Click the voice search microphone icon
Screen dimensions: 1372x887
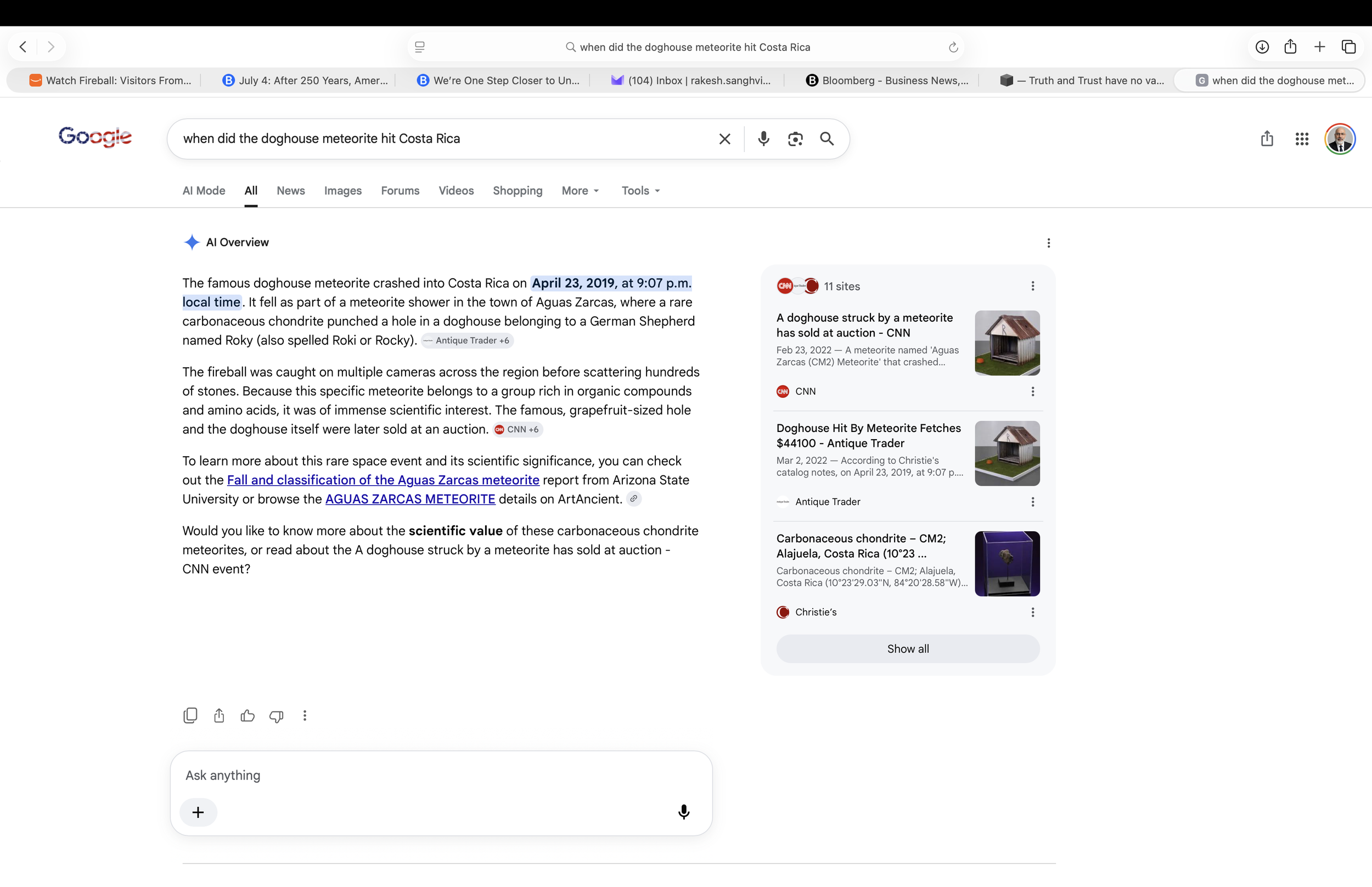[763, 139]
